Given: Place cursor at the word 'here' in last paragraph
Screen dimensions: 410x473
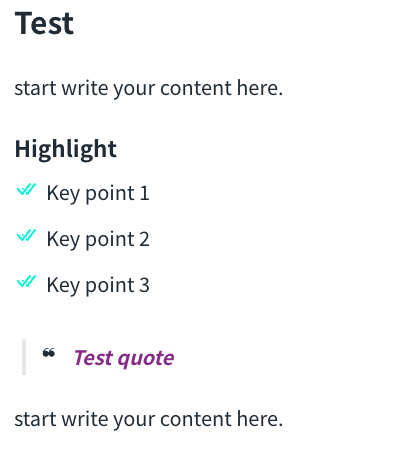Looking at the screenshot, I should (260, 419).
